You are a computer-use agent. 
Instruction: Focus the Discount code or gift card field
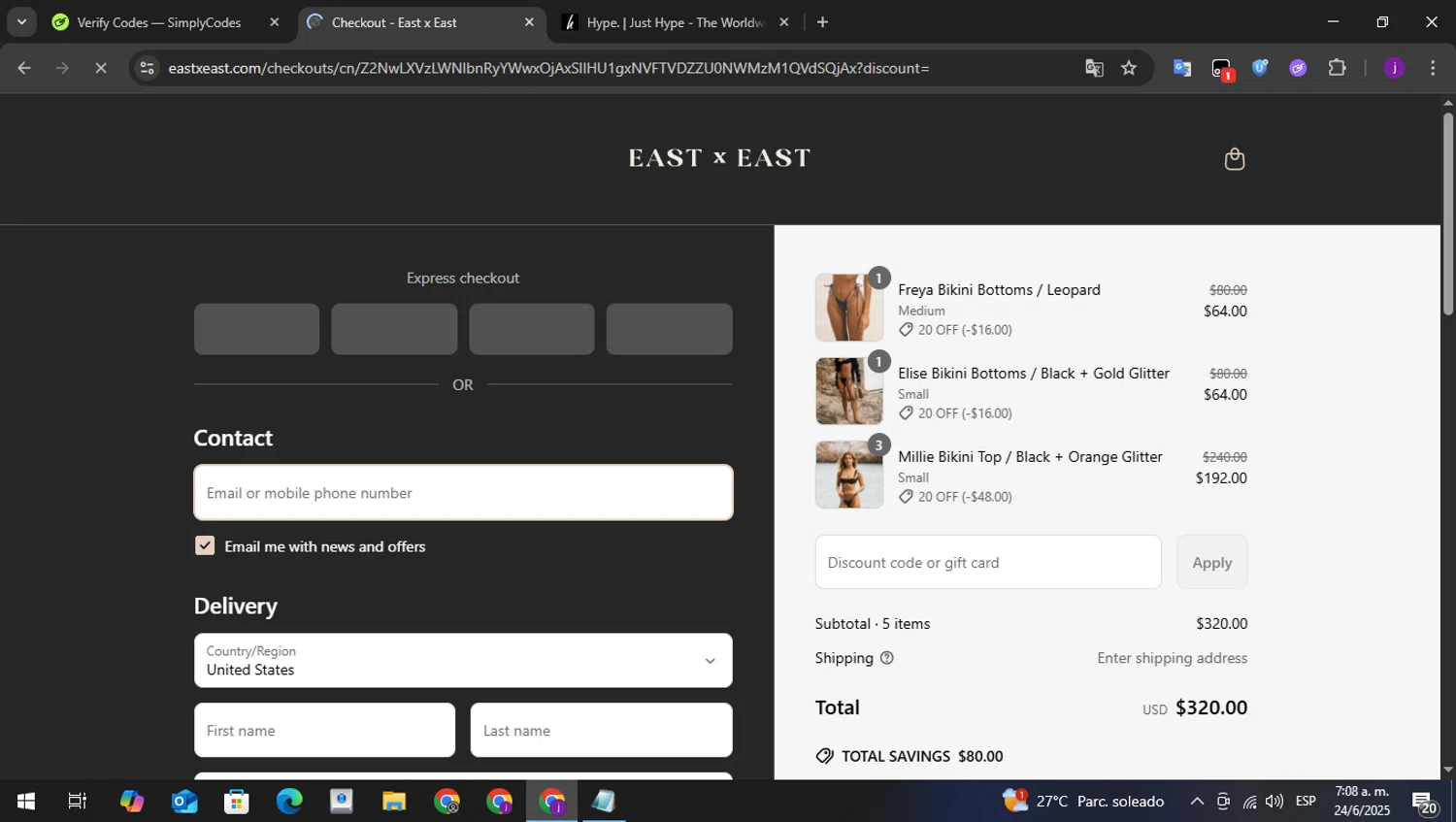pos(988,562)
